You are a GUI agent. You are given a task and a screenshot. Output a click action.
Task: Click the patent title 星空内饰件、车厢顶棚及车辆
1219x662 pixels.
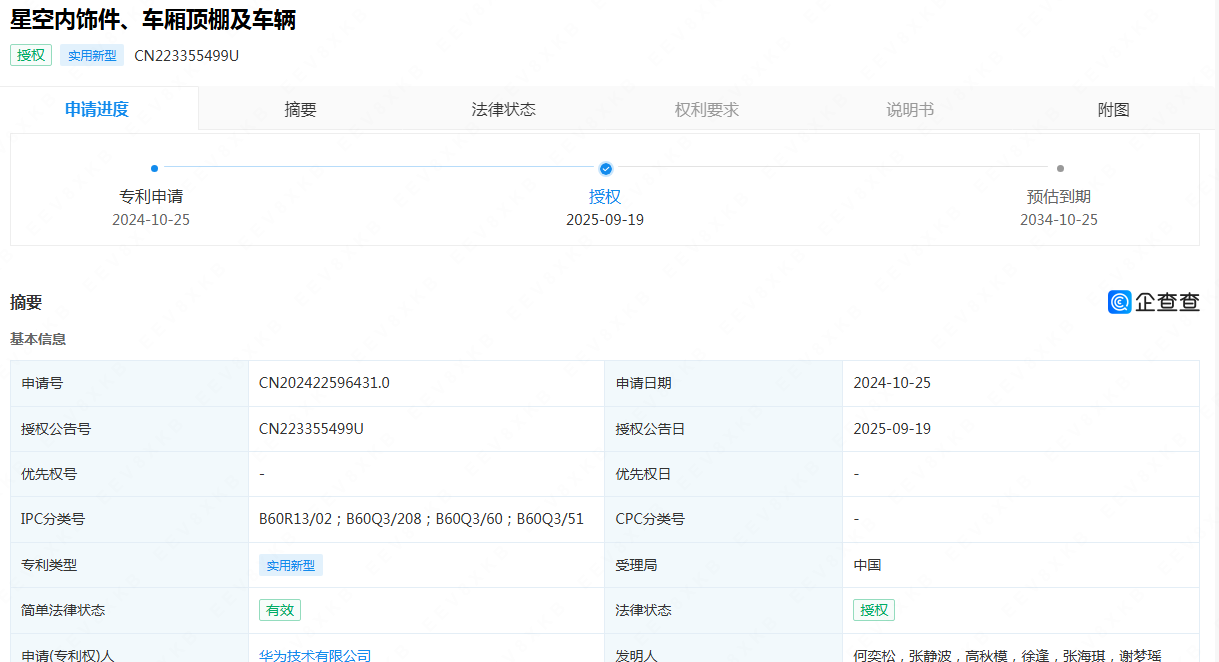[x=153, y=19]
